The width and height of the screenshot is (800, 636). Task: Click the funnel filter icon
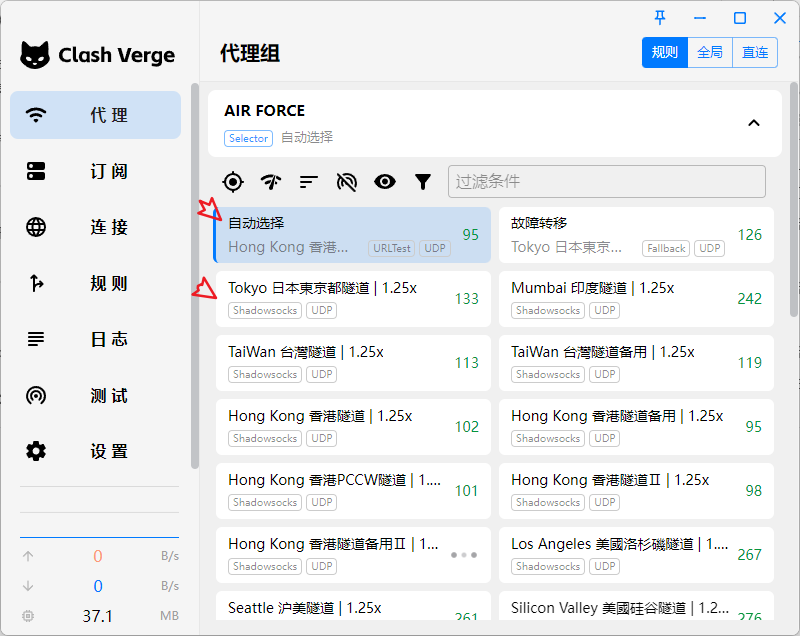423,181
